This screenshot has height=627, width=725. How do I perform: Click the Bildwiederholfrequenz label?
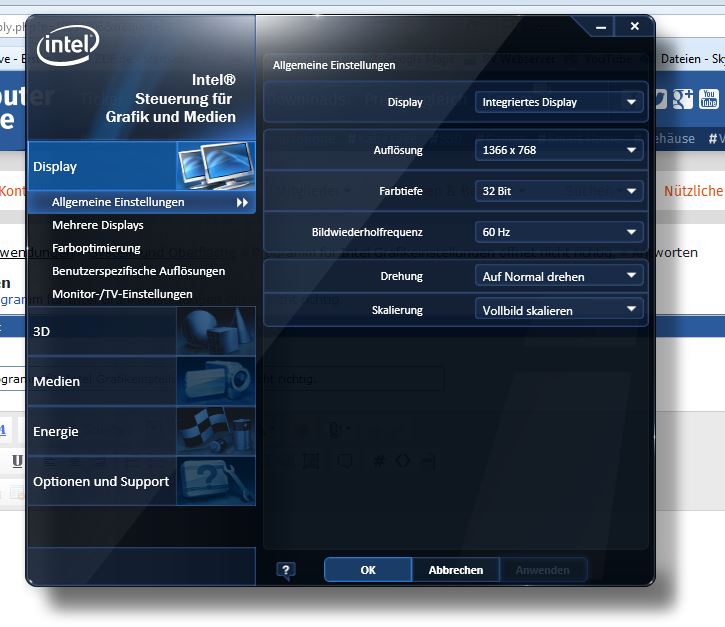click(367, 232)
